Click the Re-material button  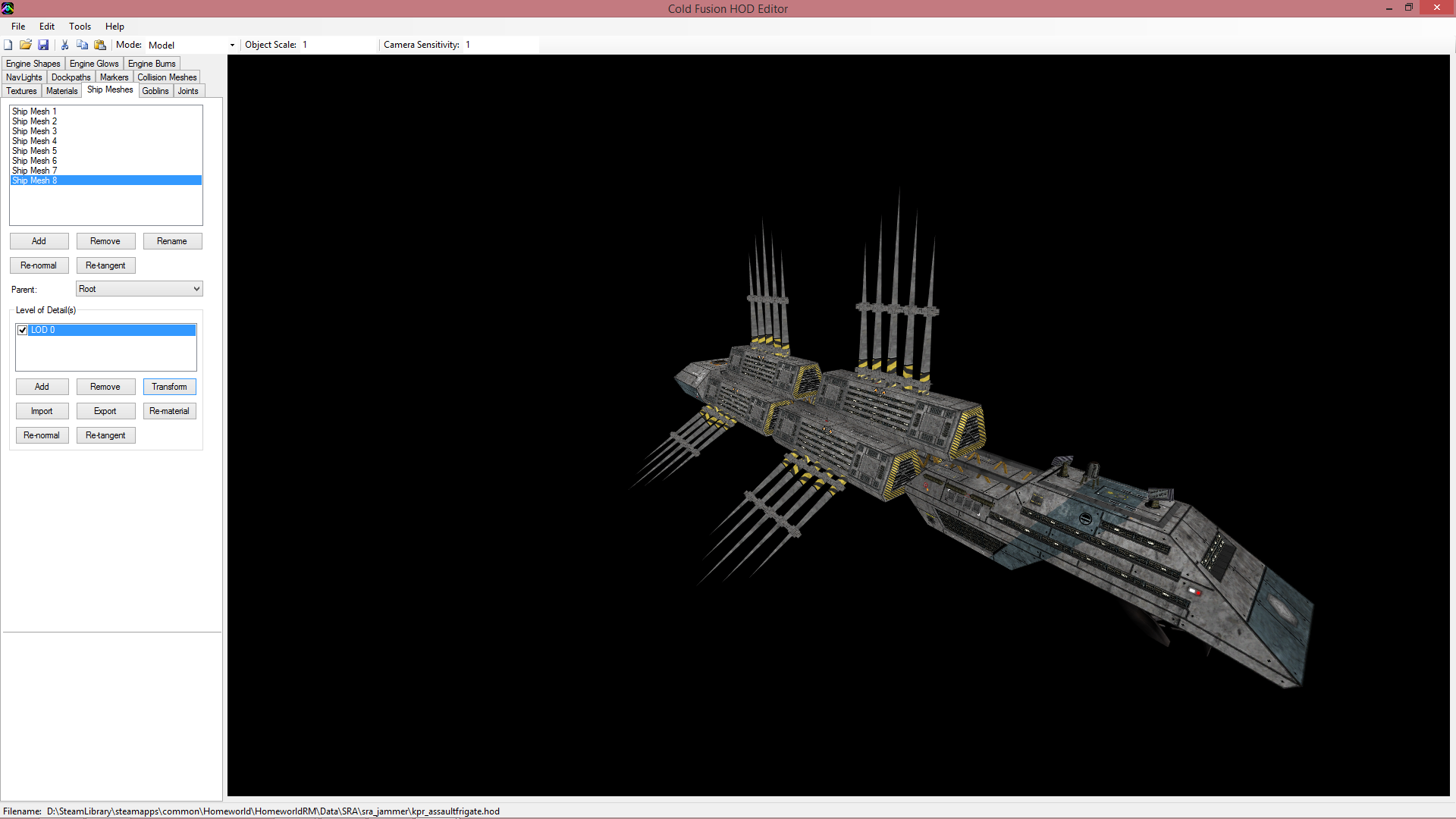point(169,411)
